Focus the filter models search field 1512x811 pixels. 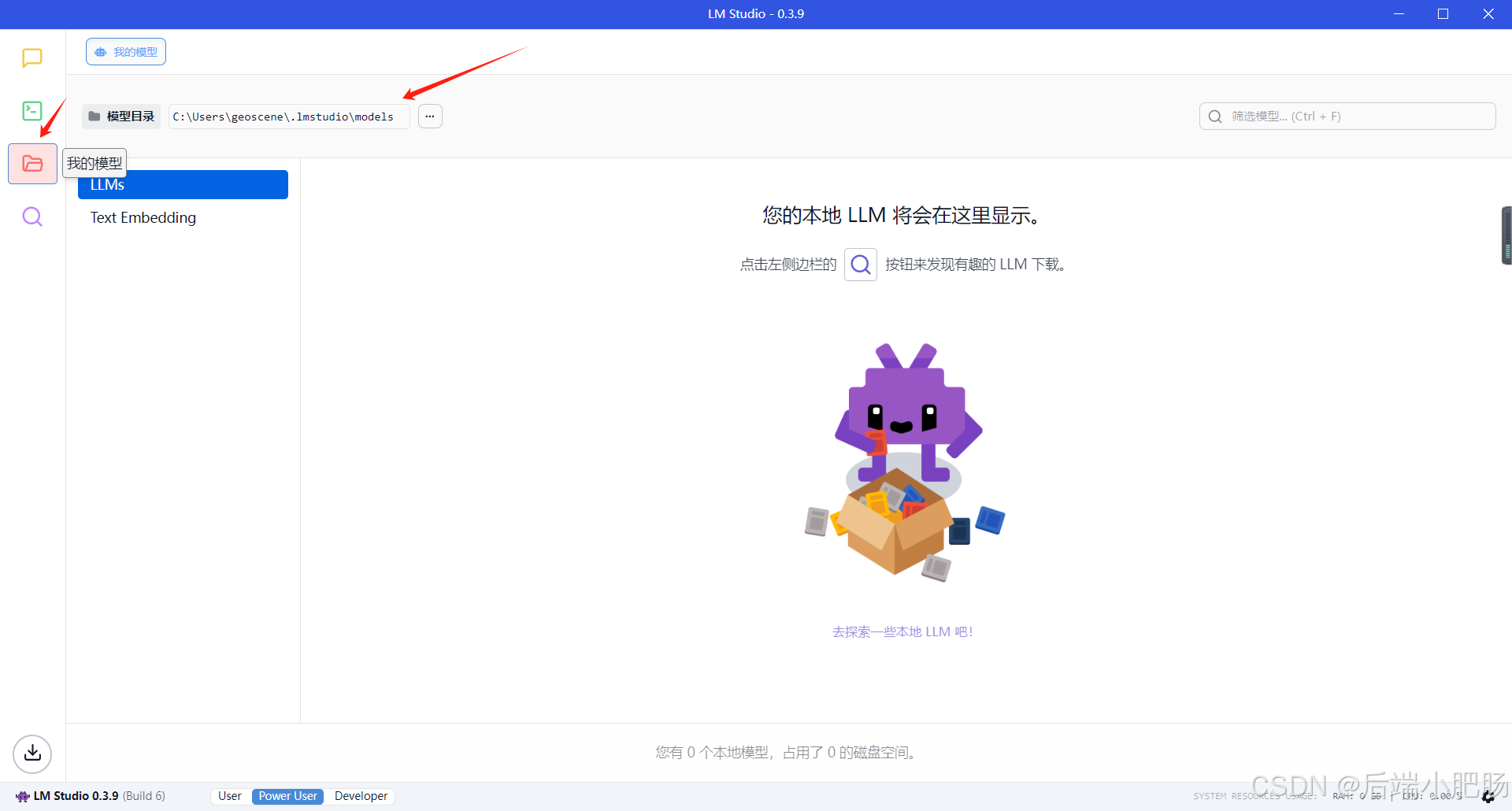[1347, 117]
